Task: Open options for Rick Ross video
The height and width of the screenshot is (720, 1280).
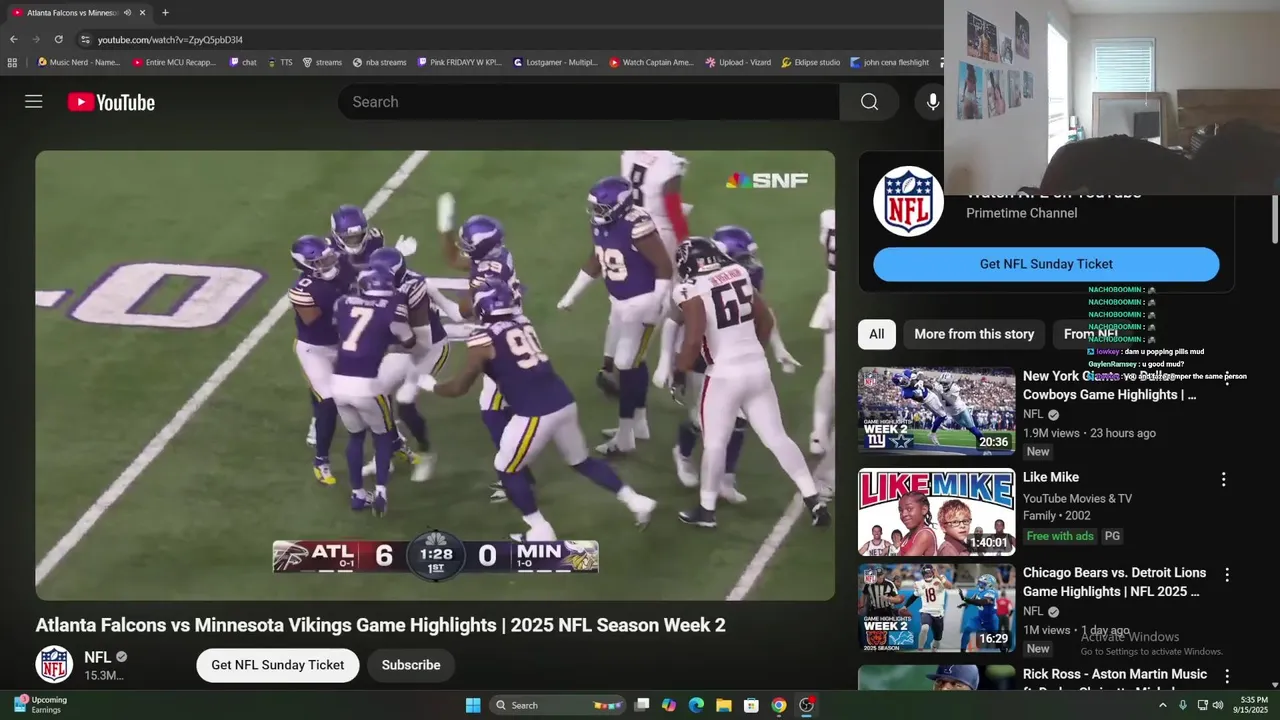Action: [1226, 677]
